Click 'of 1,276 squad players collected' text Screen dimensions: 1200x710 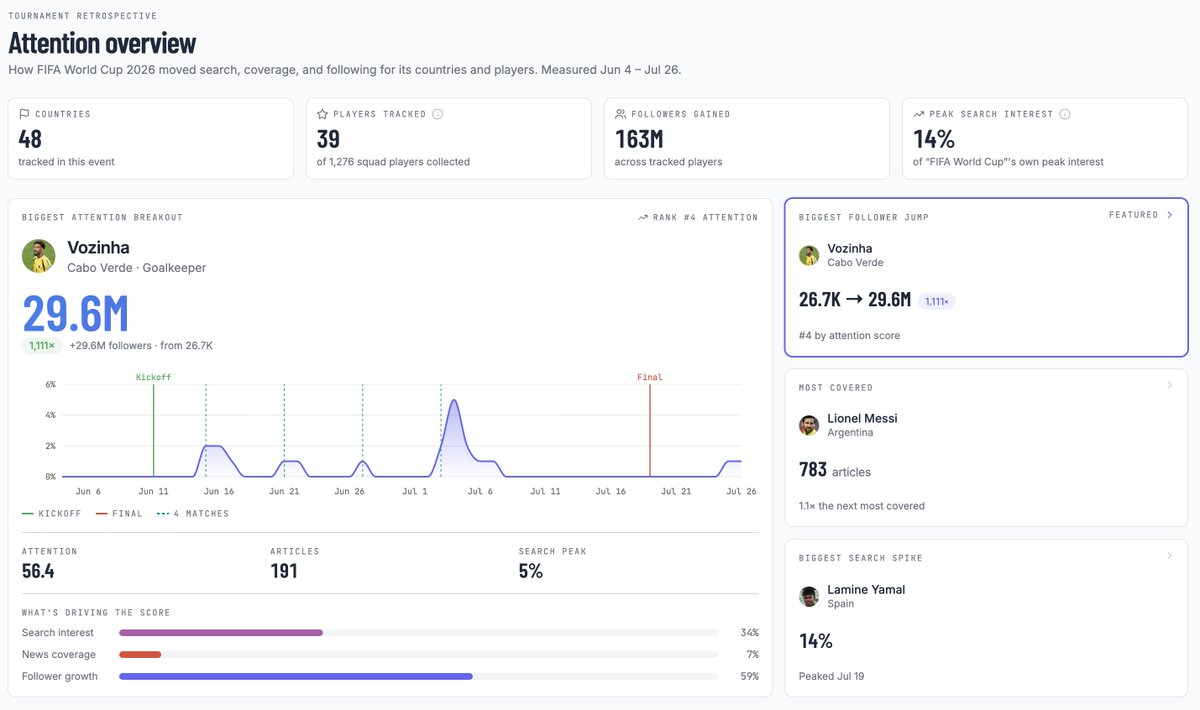click(393, 161)
